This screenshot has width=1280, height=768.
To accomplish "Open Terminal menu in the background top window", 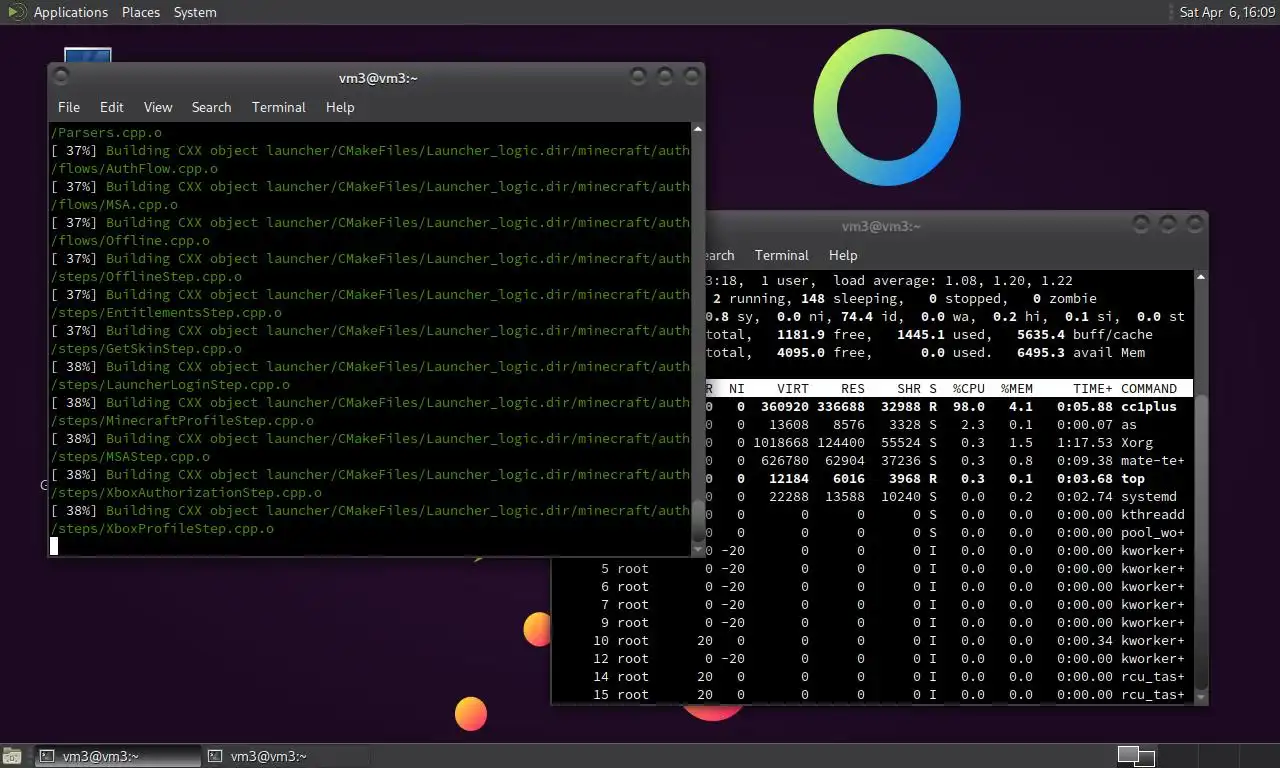I will point(781,255).
